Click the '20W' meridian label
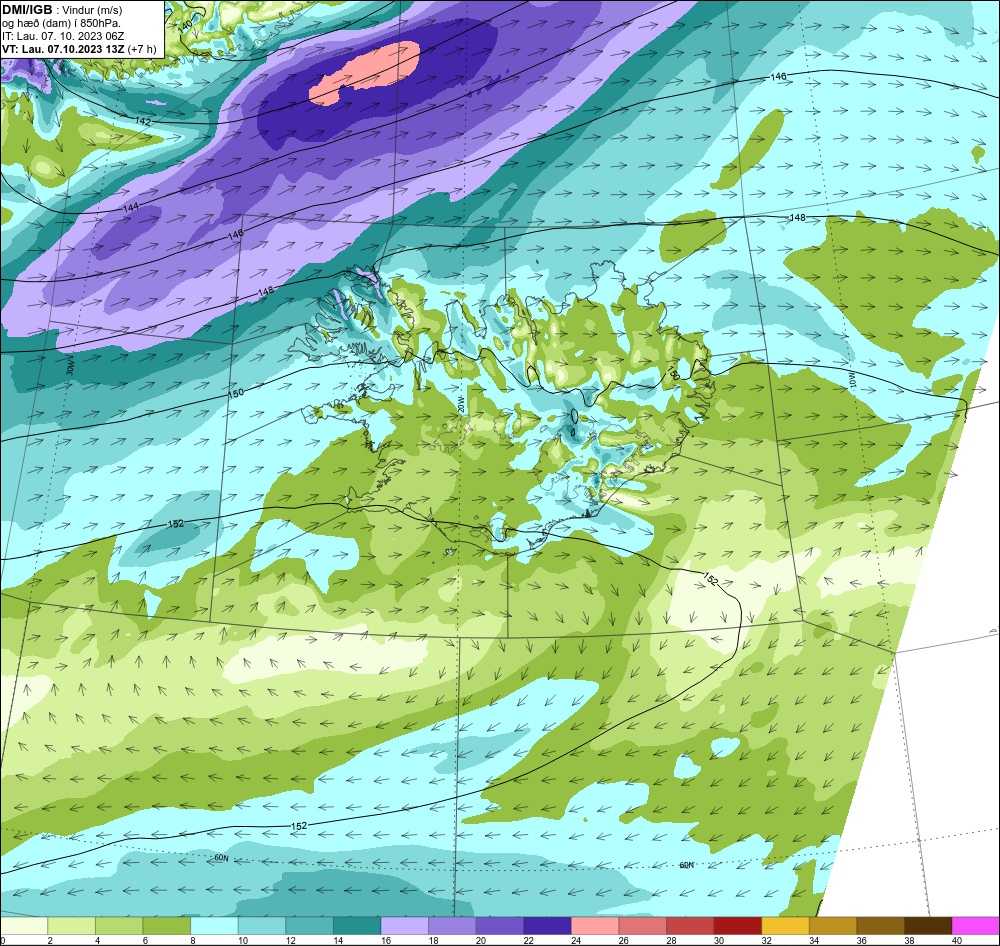1000x946 pixels. (461, 404)
